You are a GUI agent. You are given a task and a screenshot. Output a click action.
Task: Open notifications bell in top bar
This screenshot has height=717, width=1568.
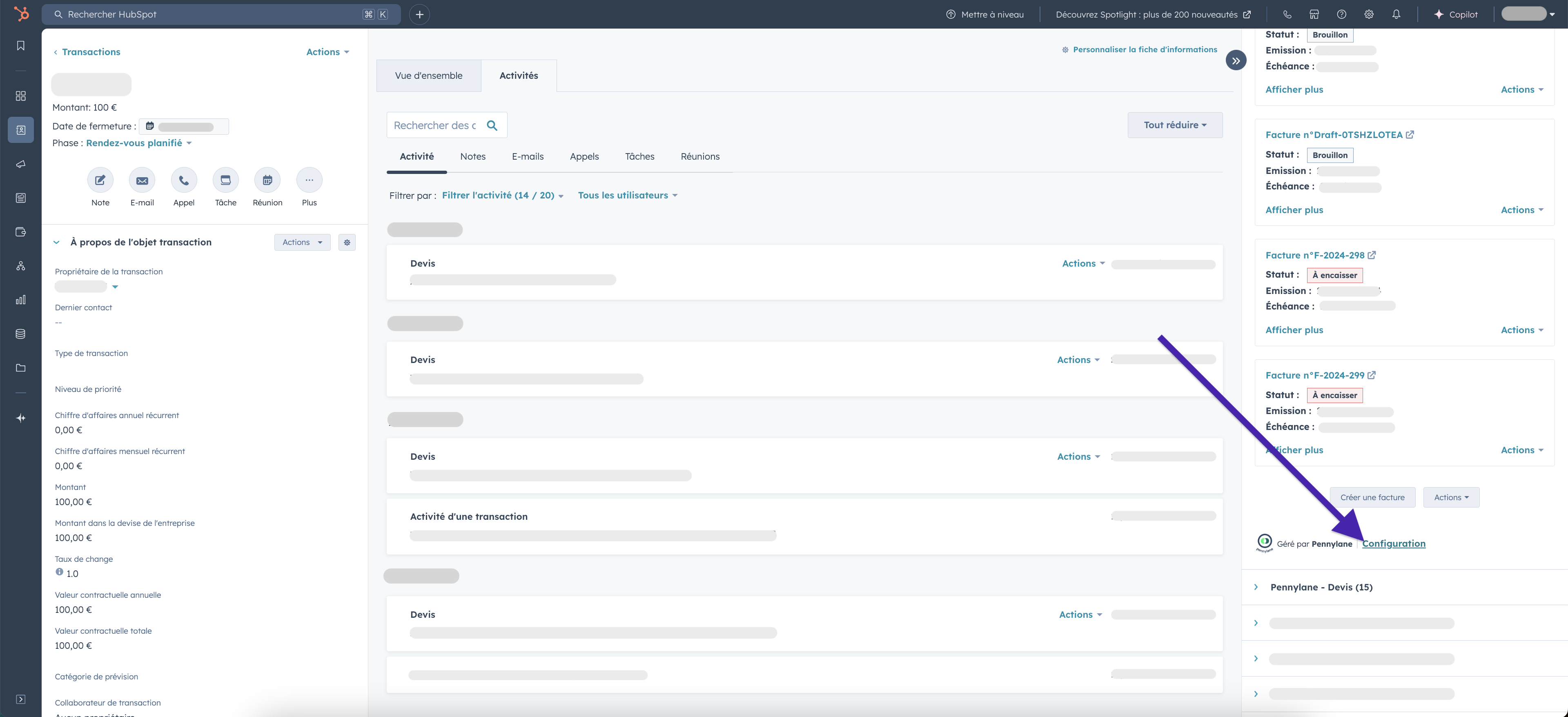point(1396,15)
